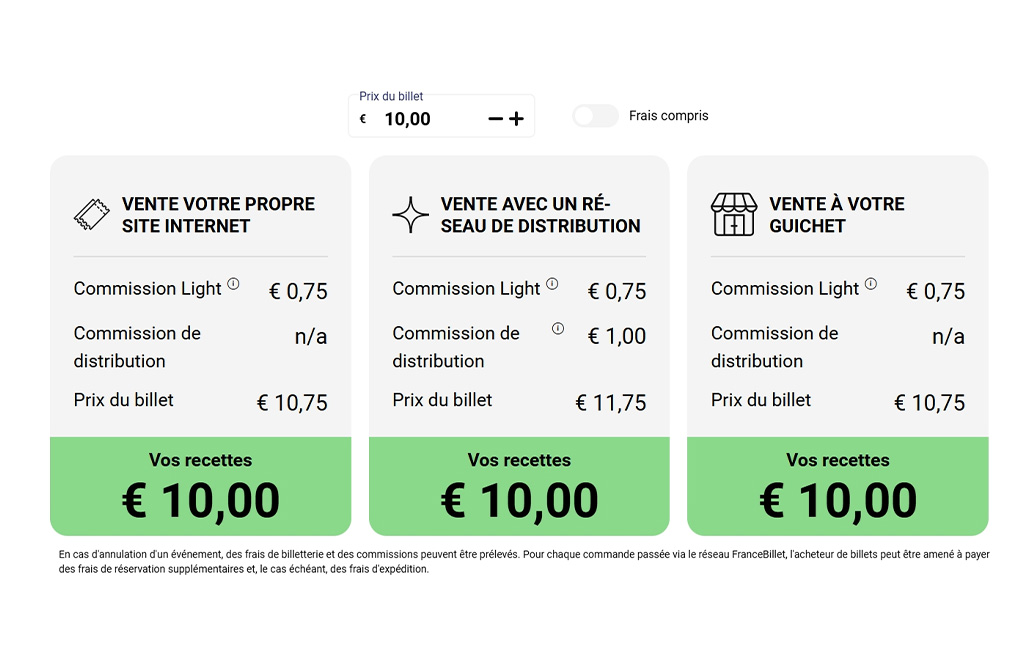Click the star icon for distribution network
Screen dimensions: 1031x665
[410, 215]
